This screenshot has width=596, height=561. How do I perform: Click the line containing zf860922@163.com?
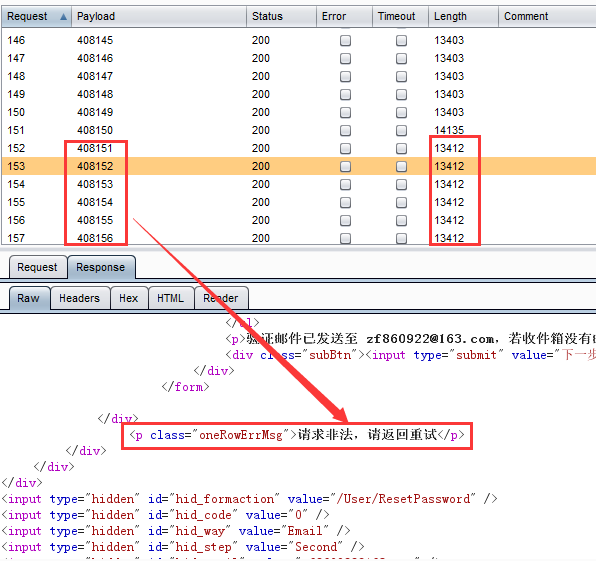(x=411, y=339)
